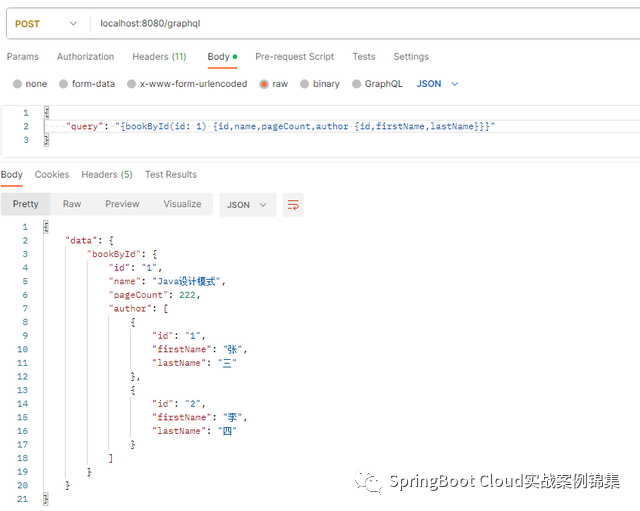The width and height of the screenshot is (640, 511).
Task: Switch to the request Tests tab
Action: (364, 57)
